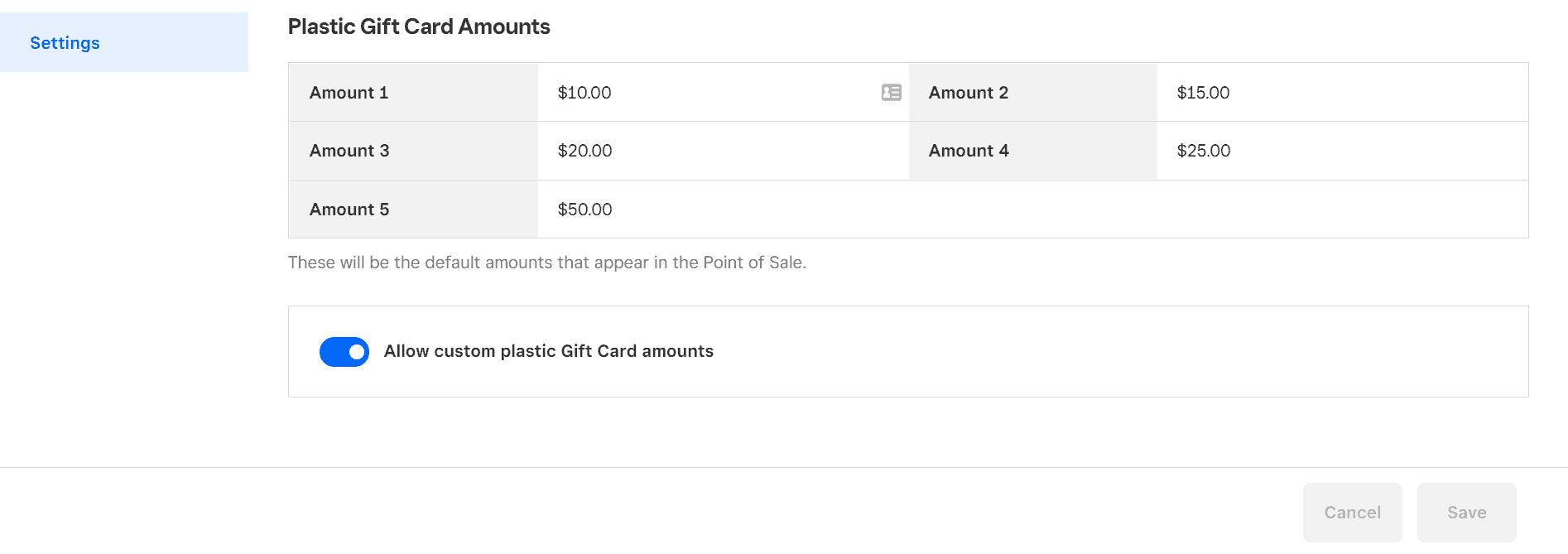Viewport: 1568px width, 554px height.
Task: Click empty space right of the toggle label
Action: coord(1118,352)
